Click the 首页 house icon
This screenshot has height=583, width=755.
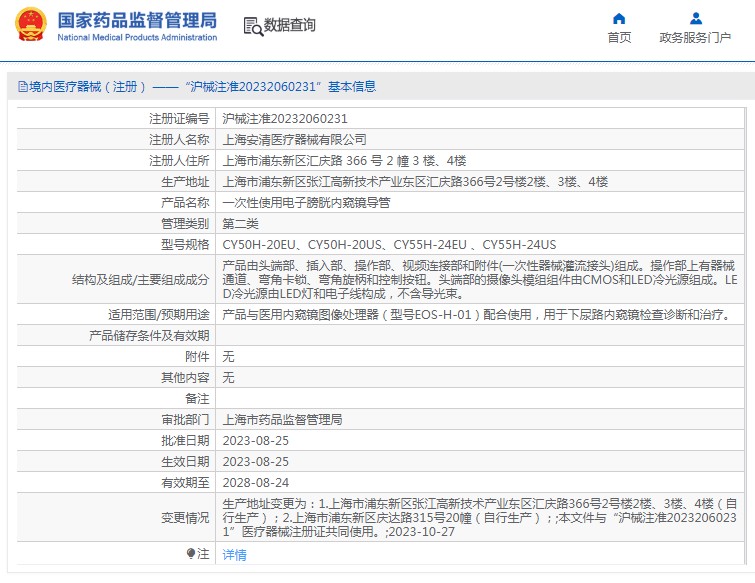coord(619,18)
